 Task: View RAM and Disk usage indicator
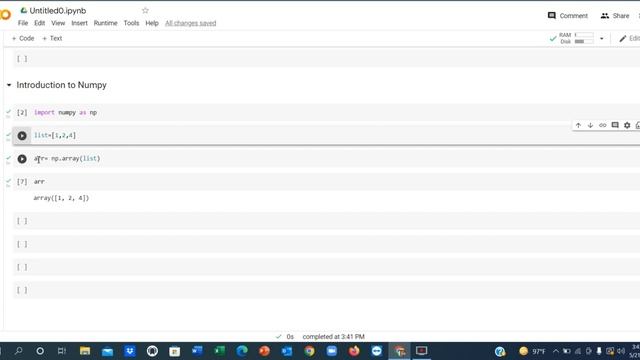click(576, 38)
